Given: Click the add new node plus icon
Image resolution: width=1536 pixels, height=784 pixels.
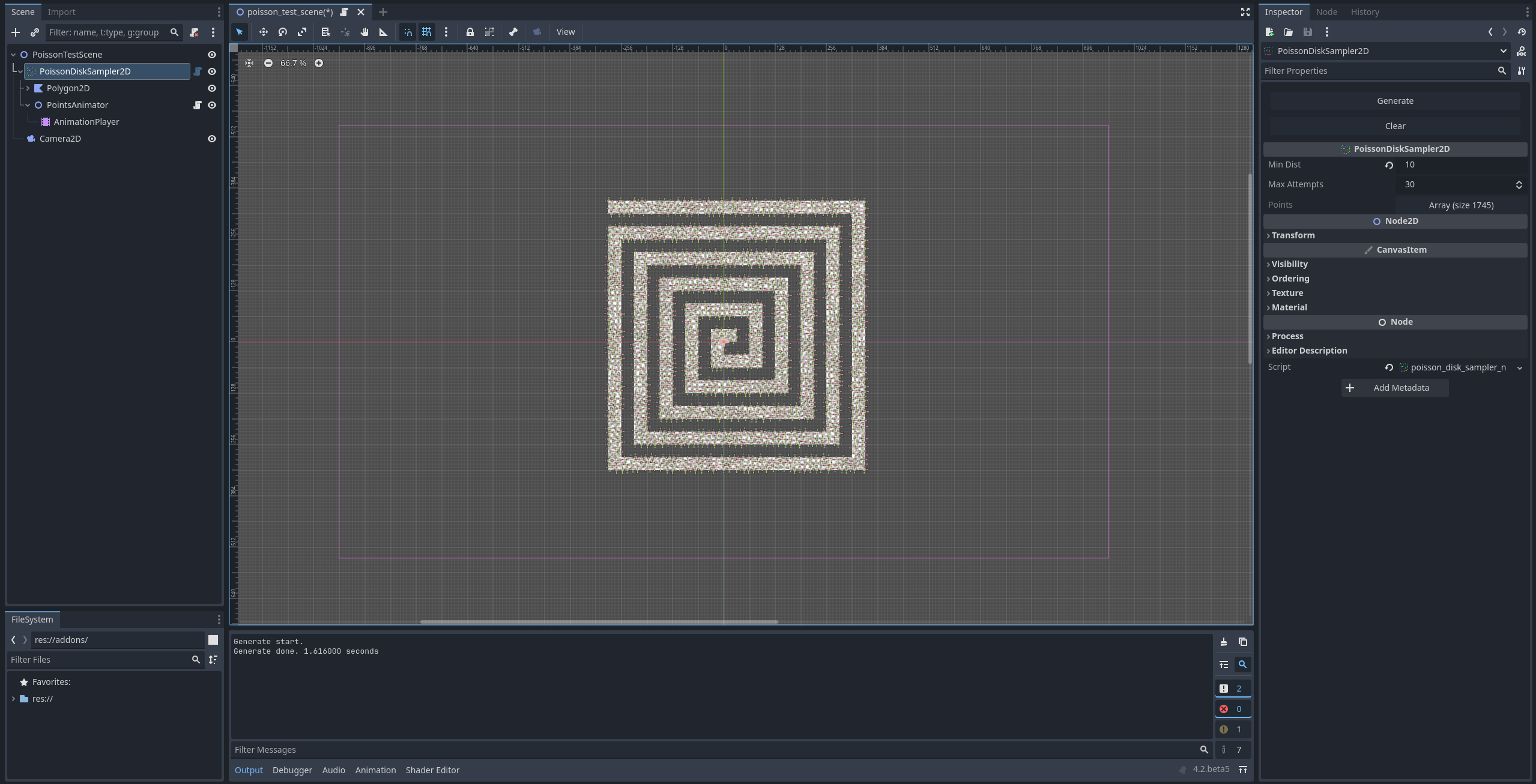Looking at the screenshot, I should coord(16,32).
